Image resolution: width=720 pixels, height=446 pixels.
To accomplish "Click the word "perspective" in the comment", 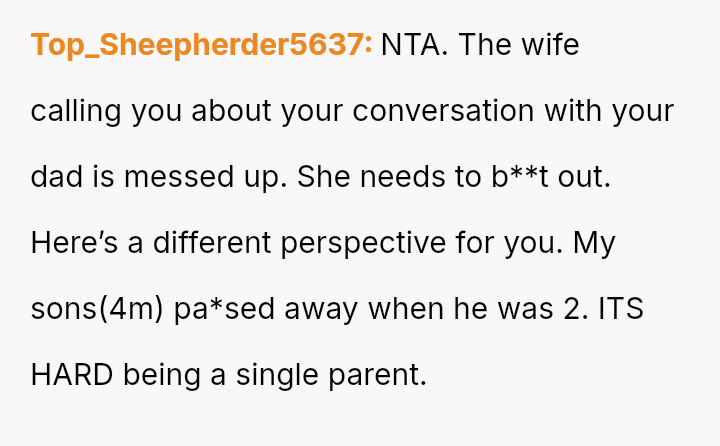I will pyautogui.click(x=380, y=243).
